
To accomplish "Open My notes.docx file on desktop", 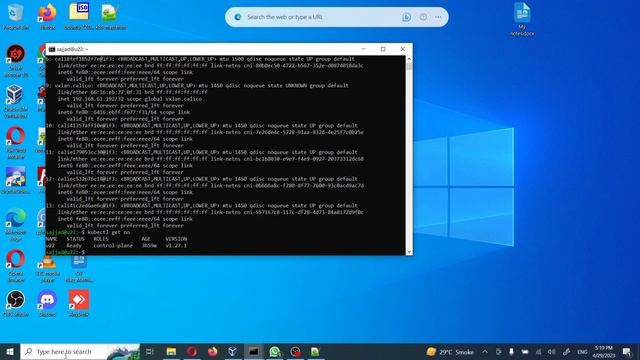I will (x=522, y=19).
